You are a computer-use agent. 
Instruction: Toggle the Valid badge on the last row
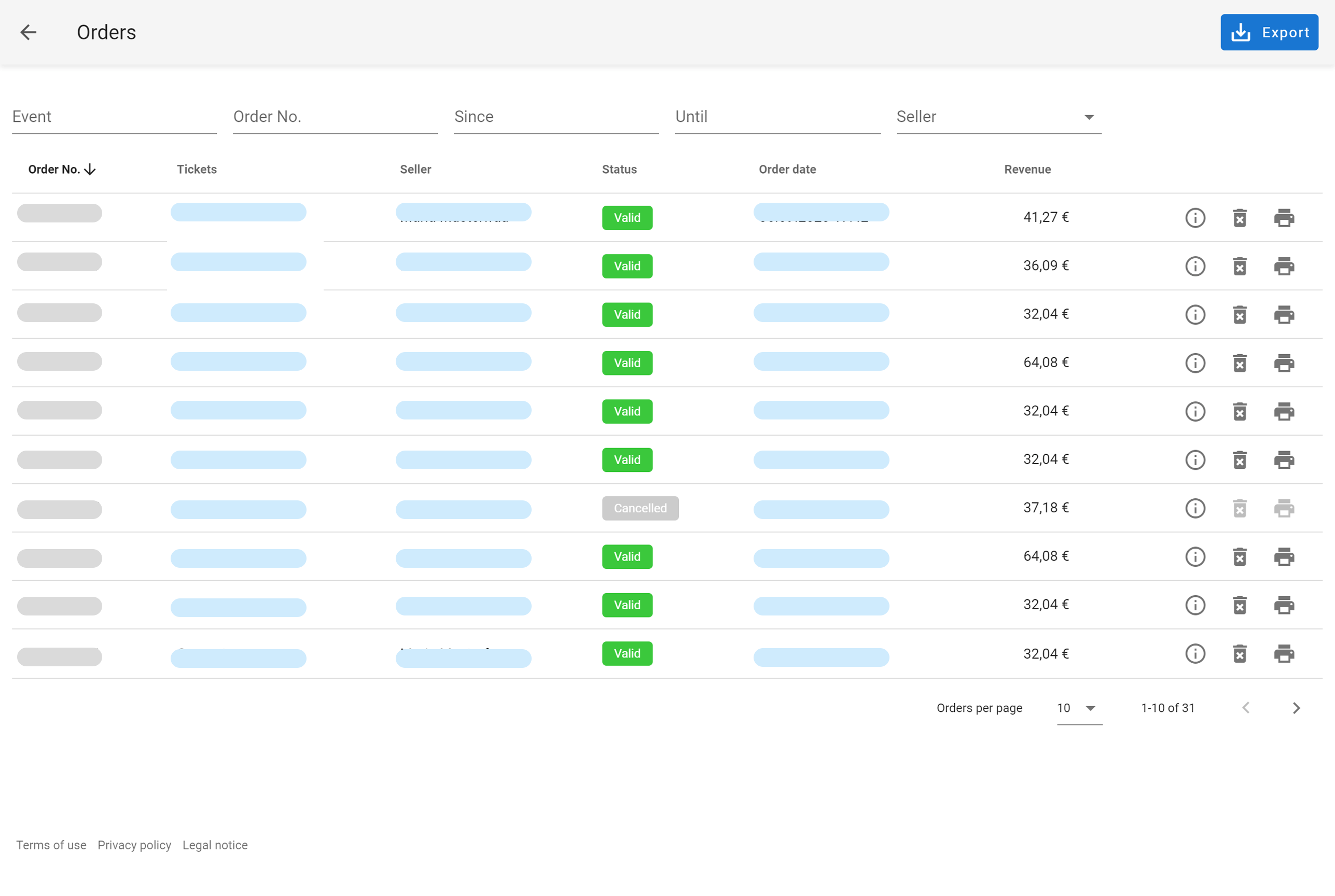[x=627, y=653]
